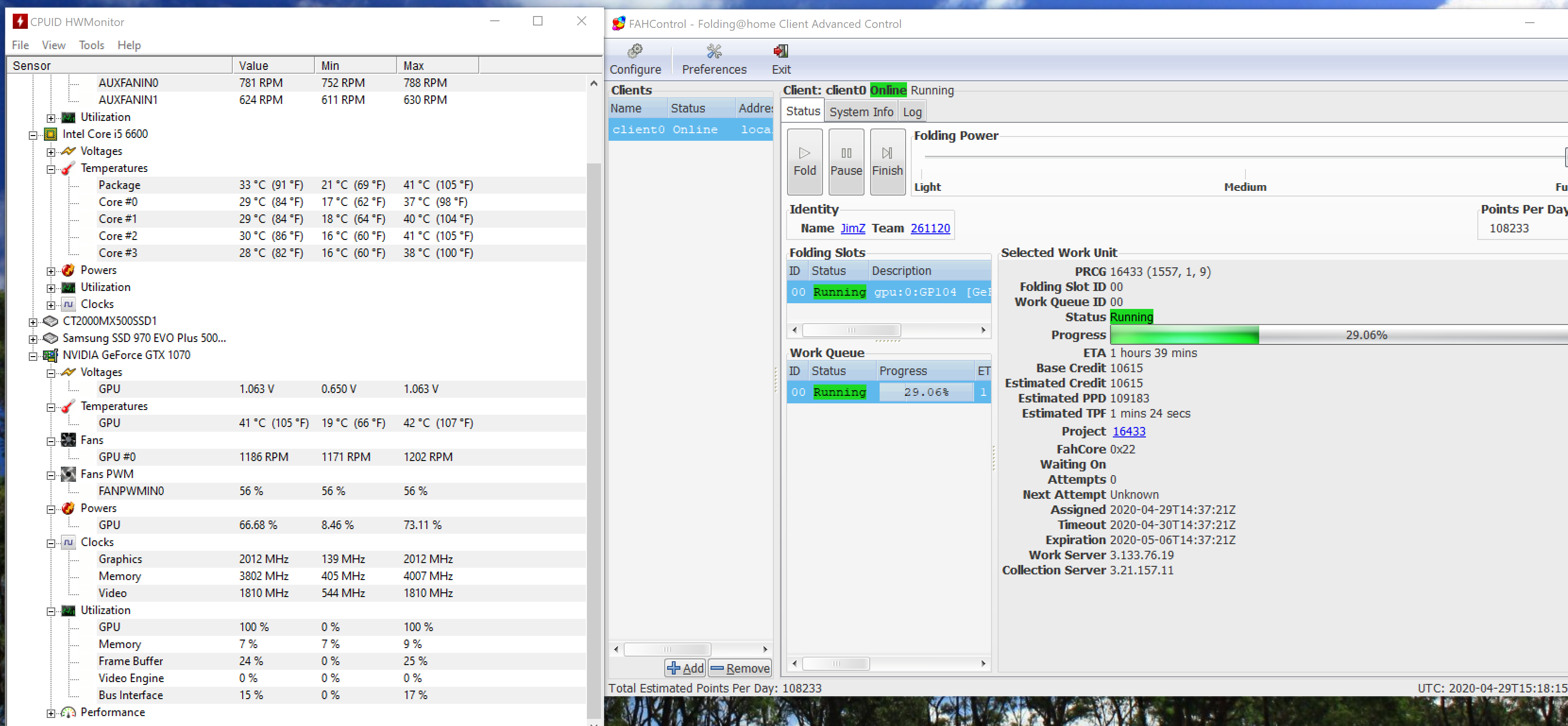The image size is (1568, 726).
Task: Open the File menu in HWMonitor
Action: pyautogui.click(x=20, y=45)
